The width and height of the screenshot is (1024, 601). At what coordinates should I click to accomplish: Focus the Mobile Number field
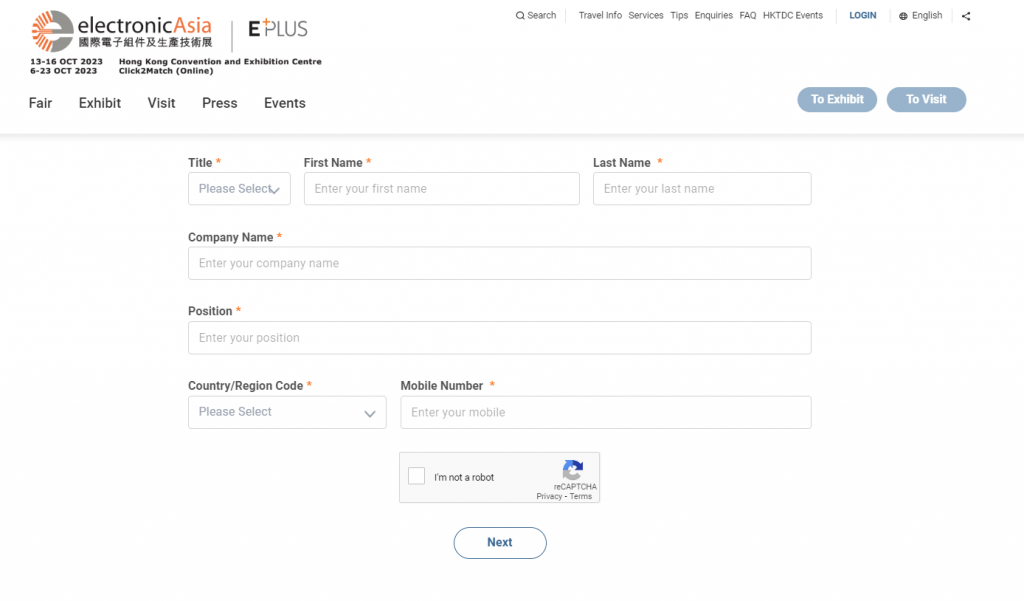[x=605, y=412]
